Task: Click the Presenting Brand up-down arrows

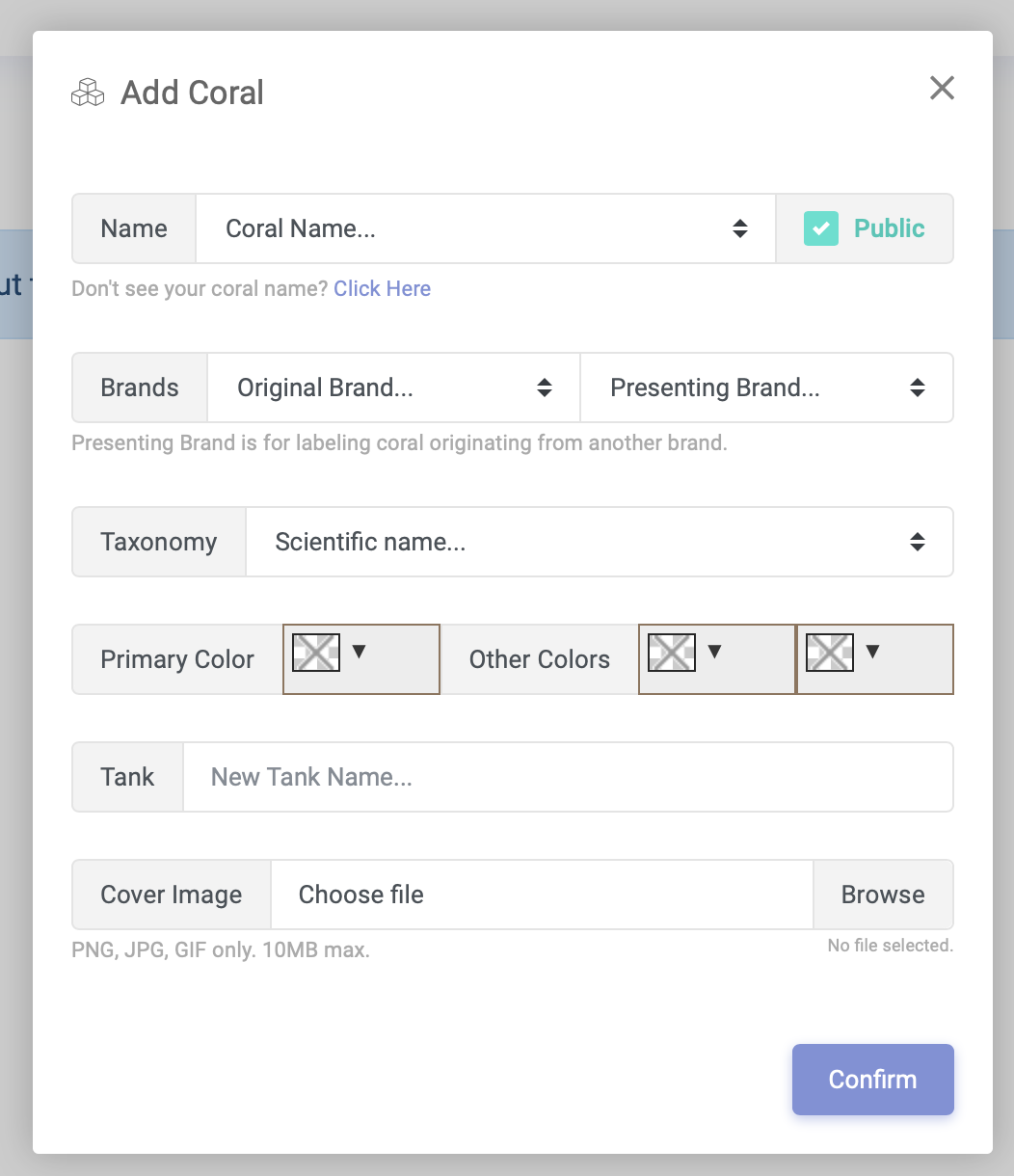Action: pyautogui.click(x=918, y=388)
